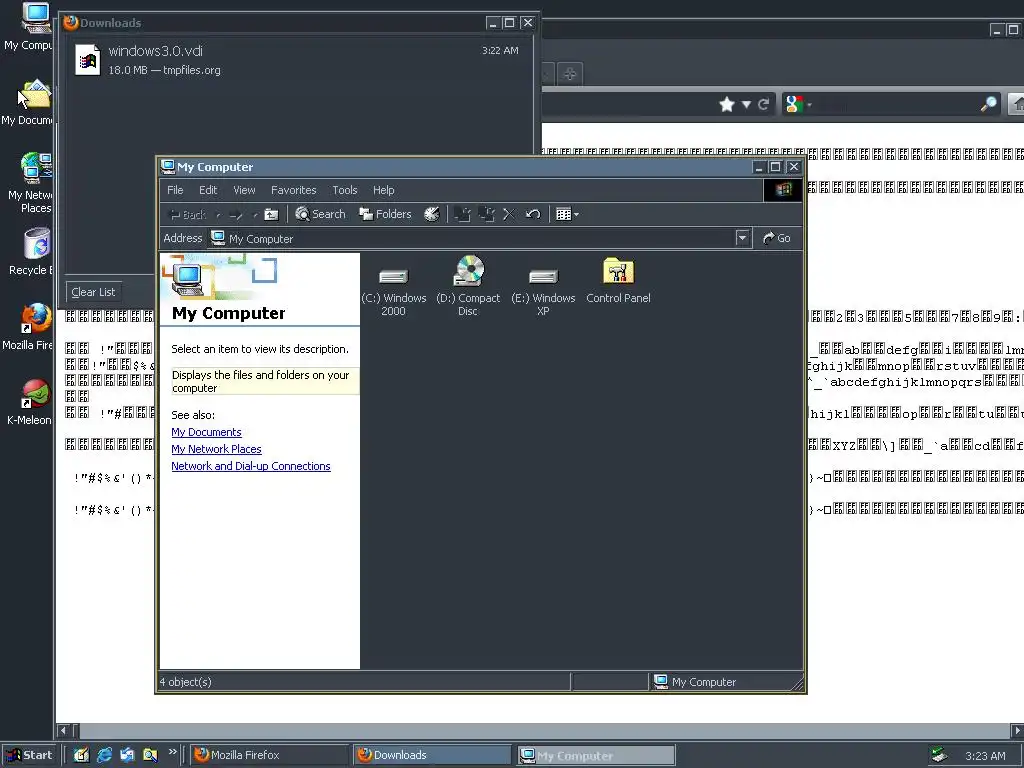Click the Move To toolbar icon
Image resolution: width=1024 pixels, height=768 pixels.
tap(462, 214)
